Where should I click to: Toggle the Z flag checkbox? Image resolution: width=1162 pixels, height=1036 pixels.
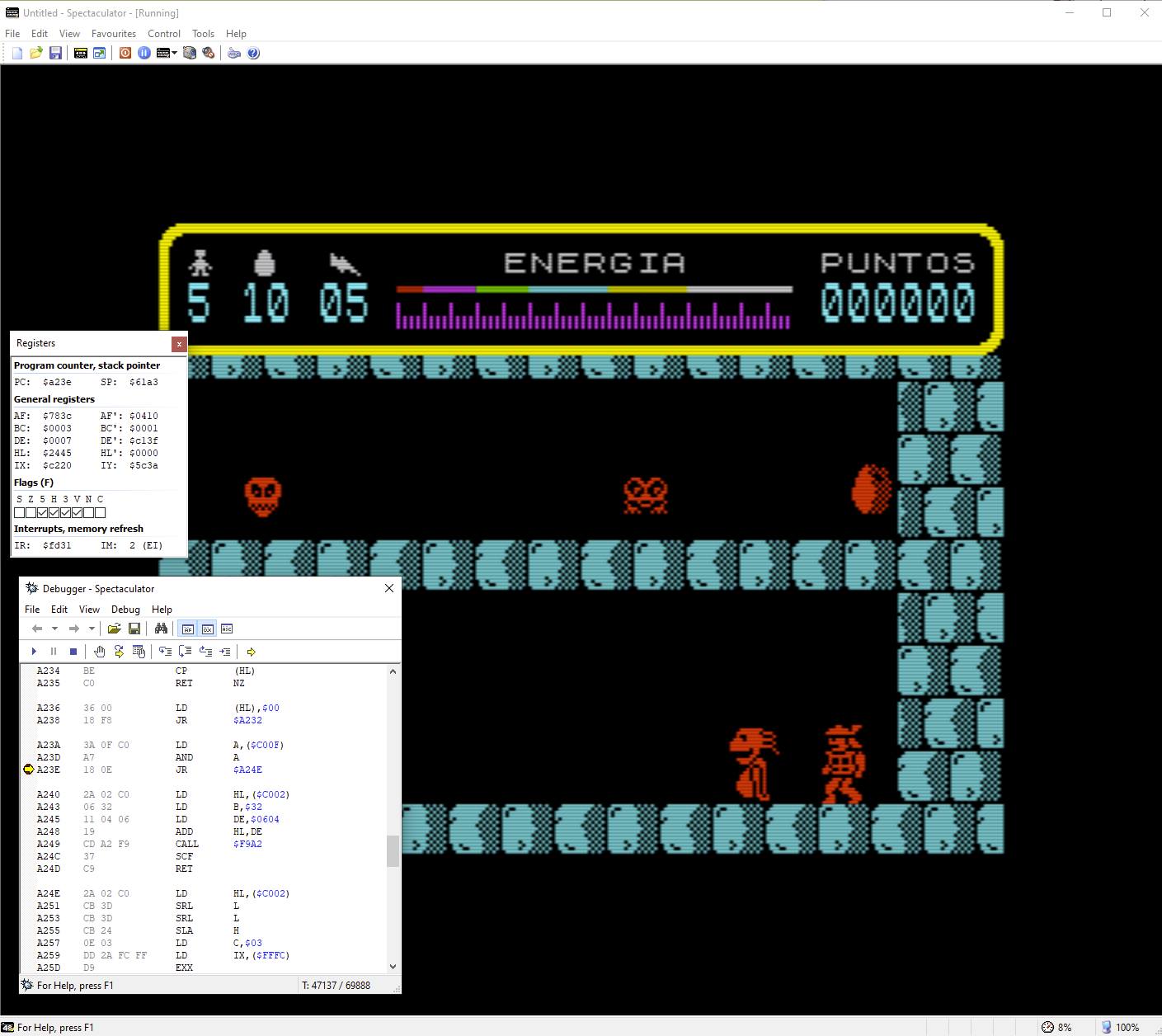point(31,512)
